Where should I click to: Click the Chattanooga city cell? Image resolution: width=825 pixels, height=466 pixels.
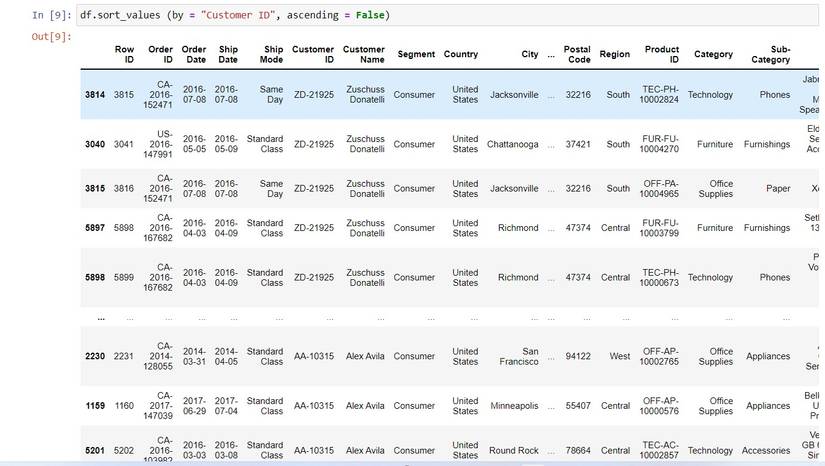512,144
